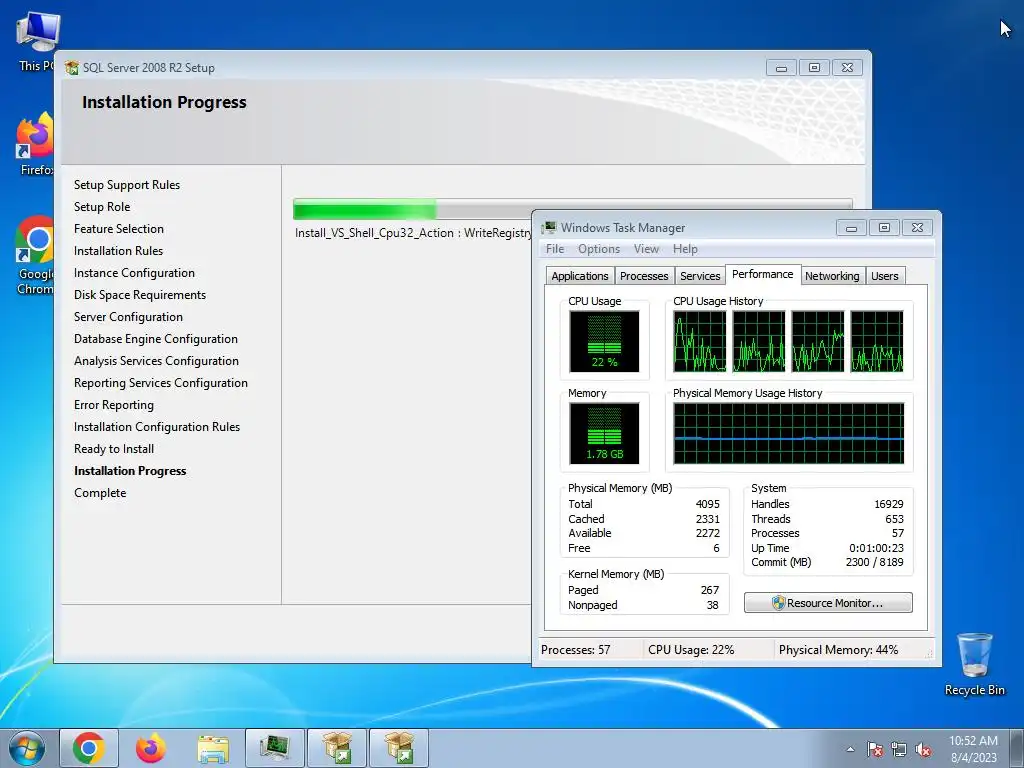Select the Performance tab

pos(762,274)
